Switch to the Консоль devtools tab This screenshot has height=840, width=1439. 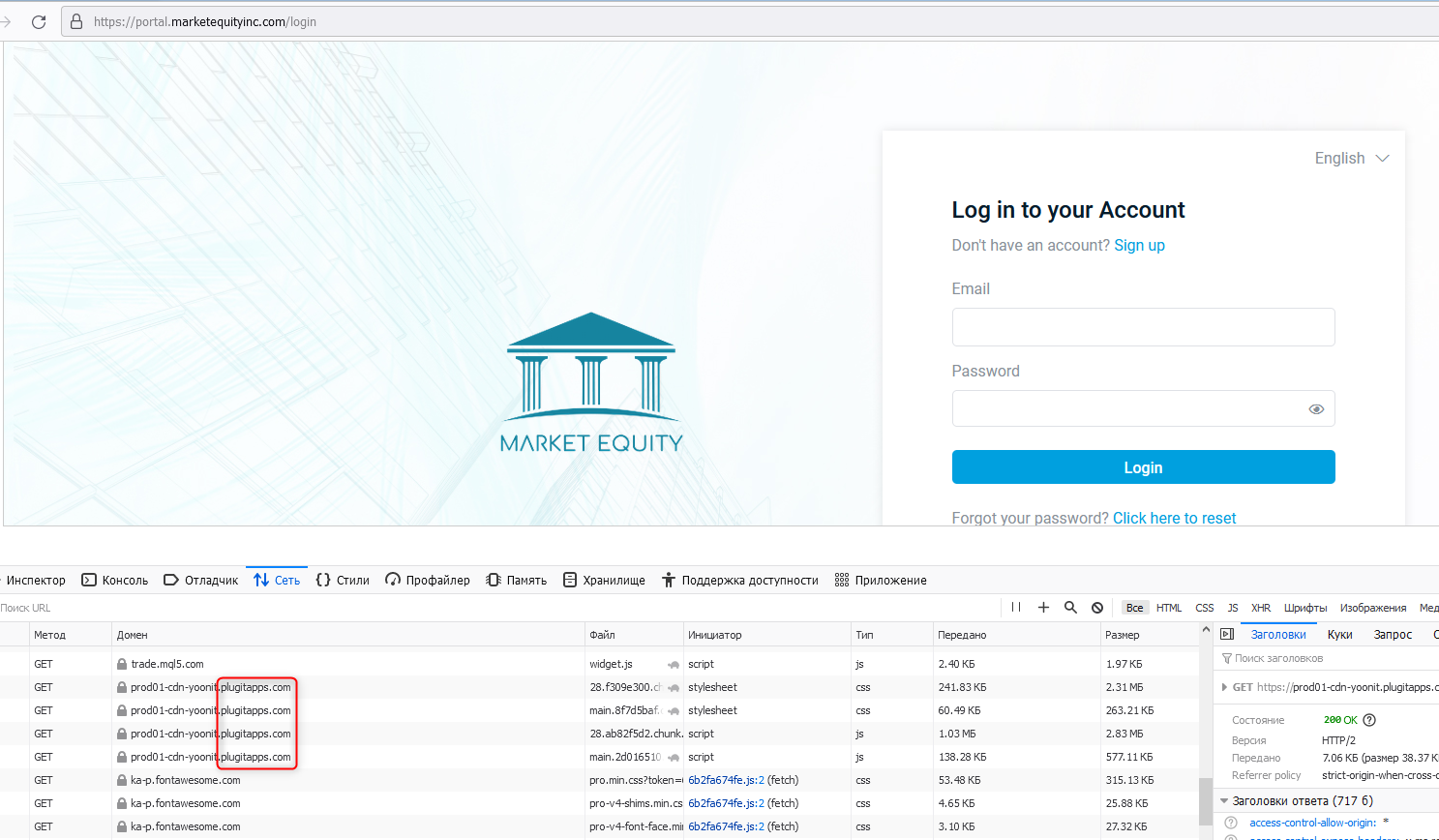coord(115,581)
